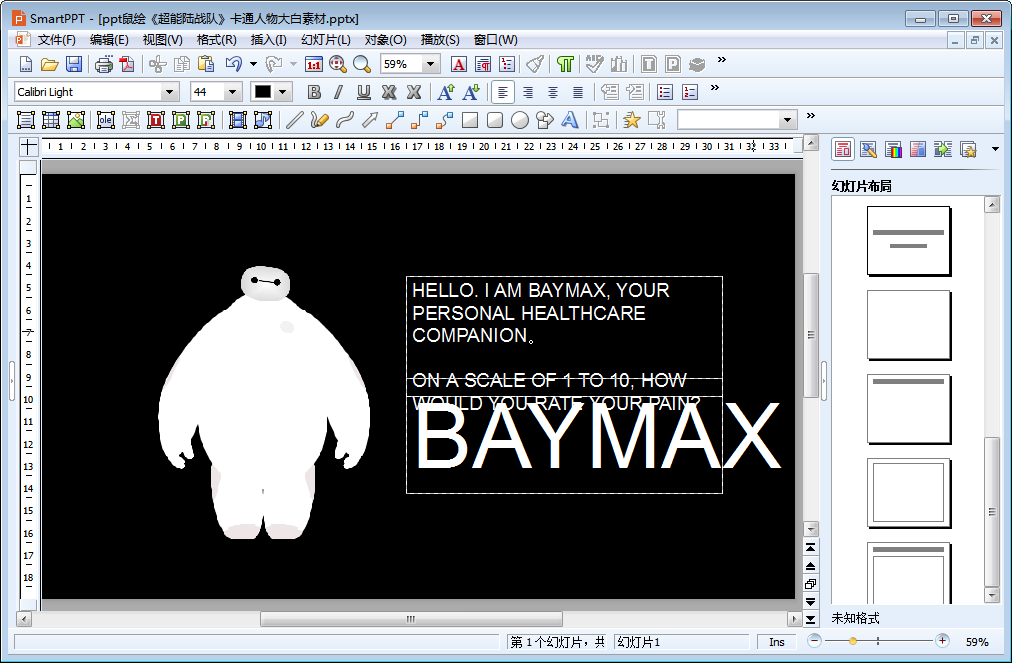
Task: Toggle bold formatting
Action: (x=314, y=92)
